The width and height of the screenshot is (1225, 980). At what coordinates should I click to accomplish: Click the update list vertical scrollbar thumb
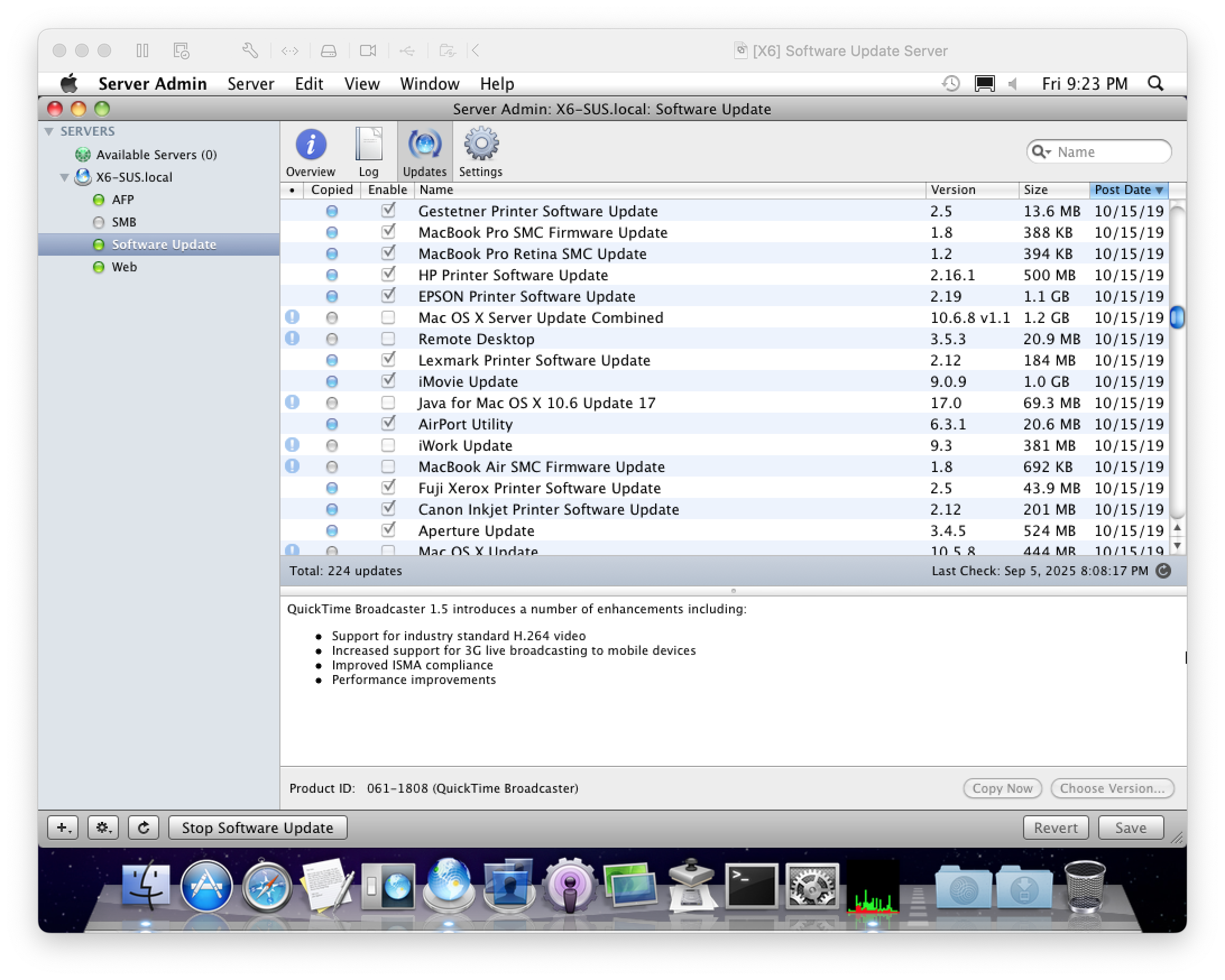[1177, 317]
